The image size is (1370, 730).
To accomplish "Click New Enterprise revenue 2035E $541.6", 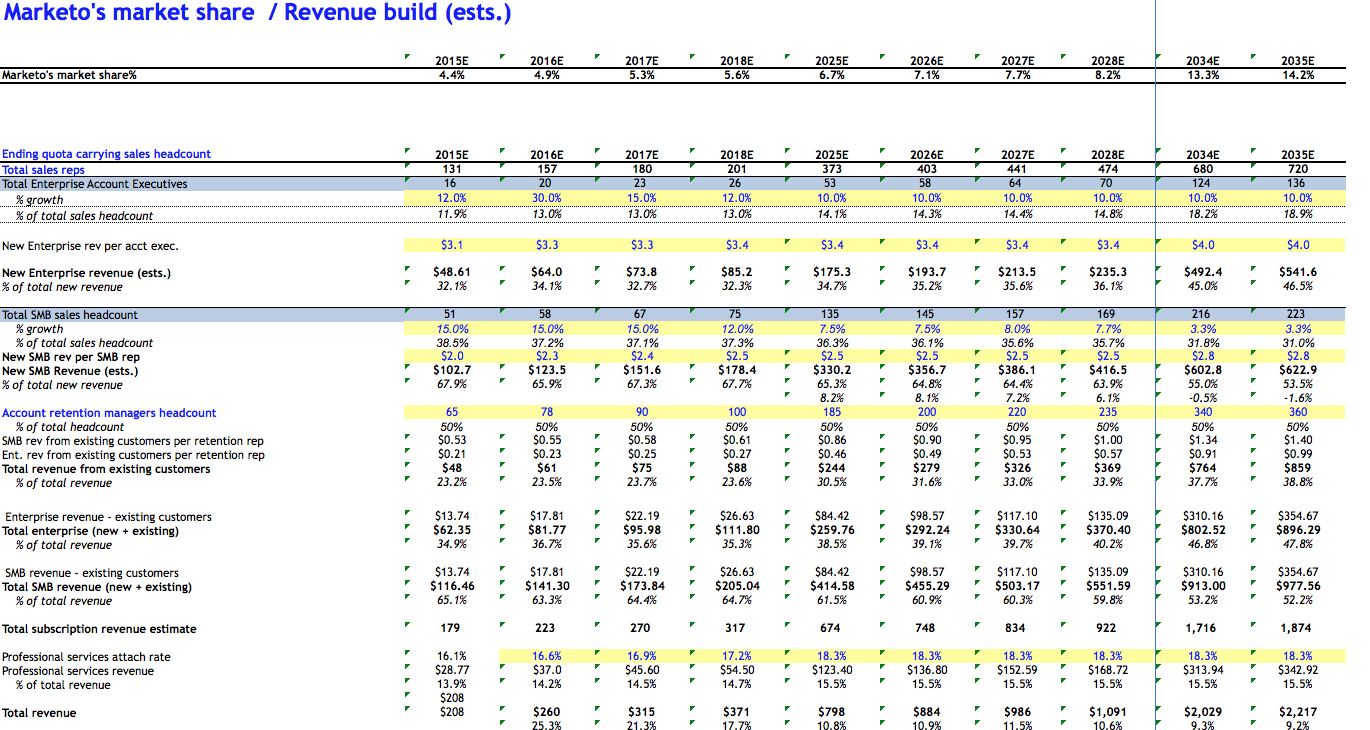I will point(1298,272).
